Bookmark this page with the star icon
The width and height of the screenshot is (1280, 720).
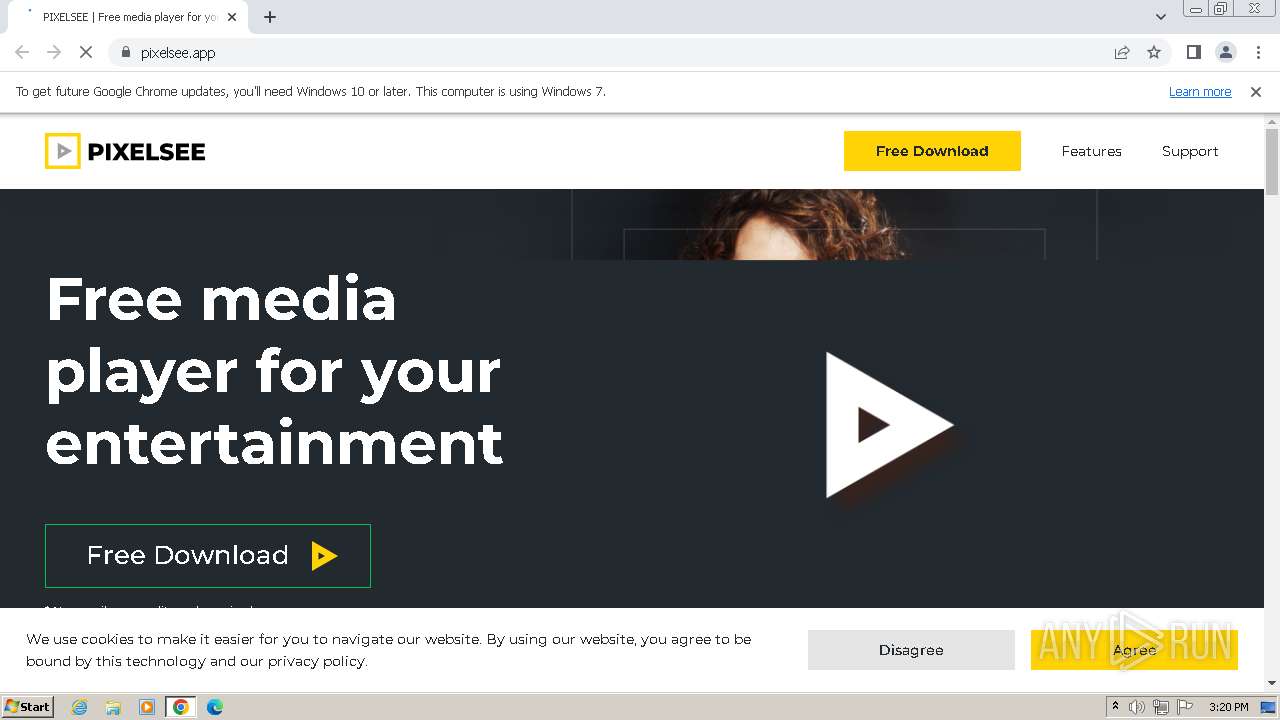click(1154, 53)
